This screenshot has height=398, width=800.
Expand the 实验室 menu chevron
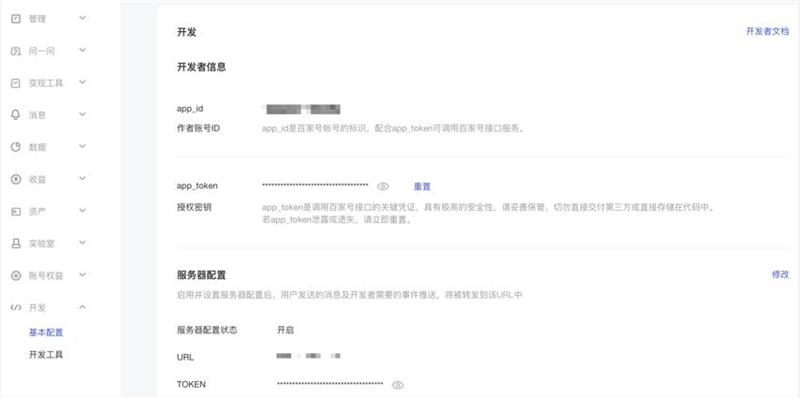click(x=83, y=243)
